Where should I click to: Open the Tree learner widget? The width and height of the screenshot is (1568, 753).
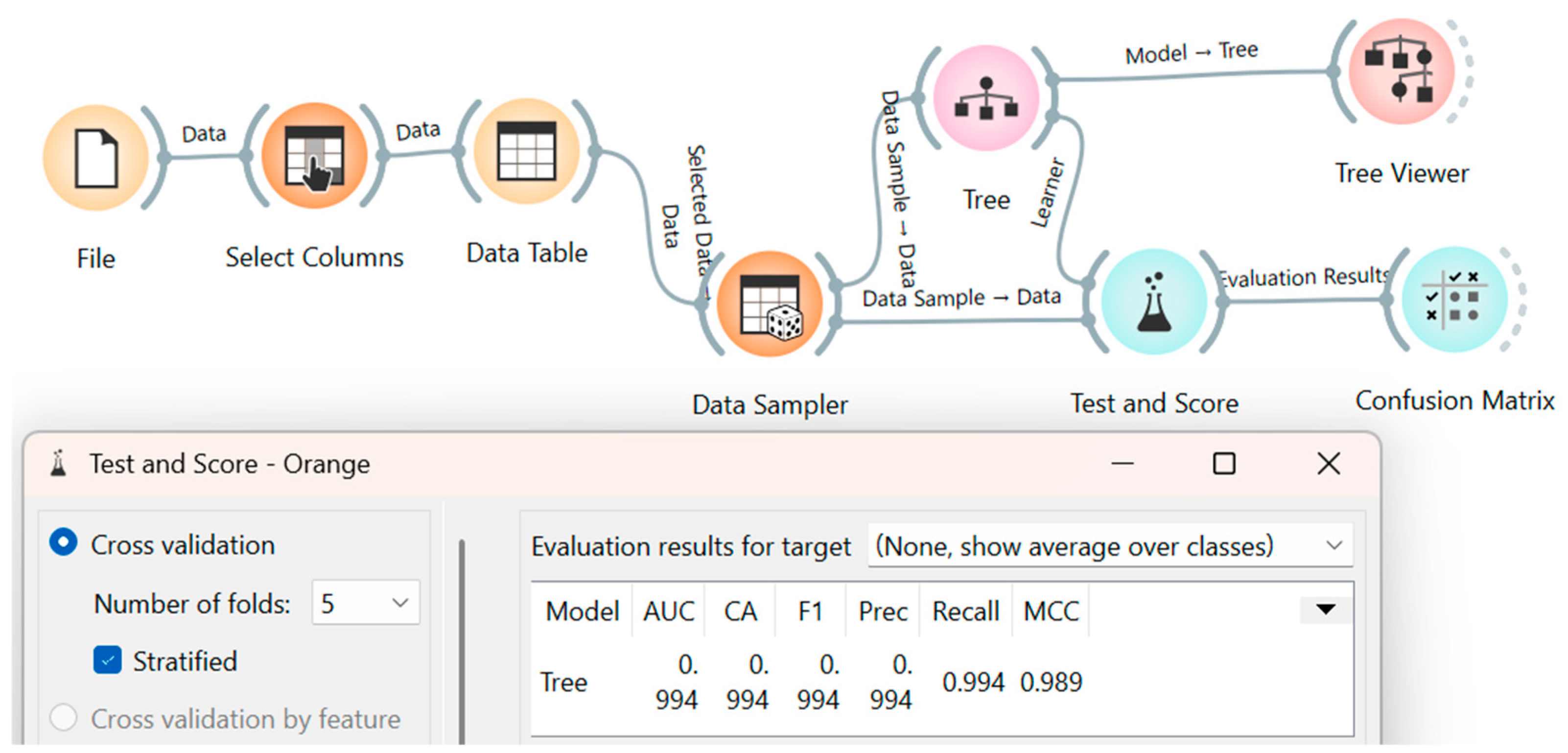[x=985, y=98]
